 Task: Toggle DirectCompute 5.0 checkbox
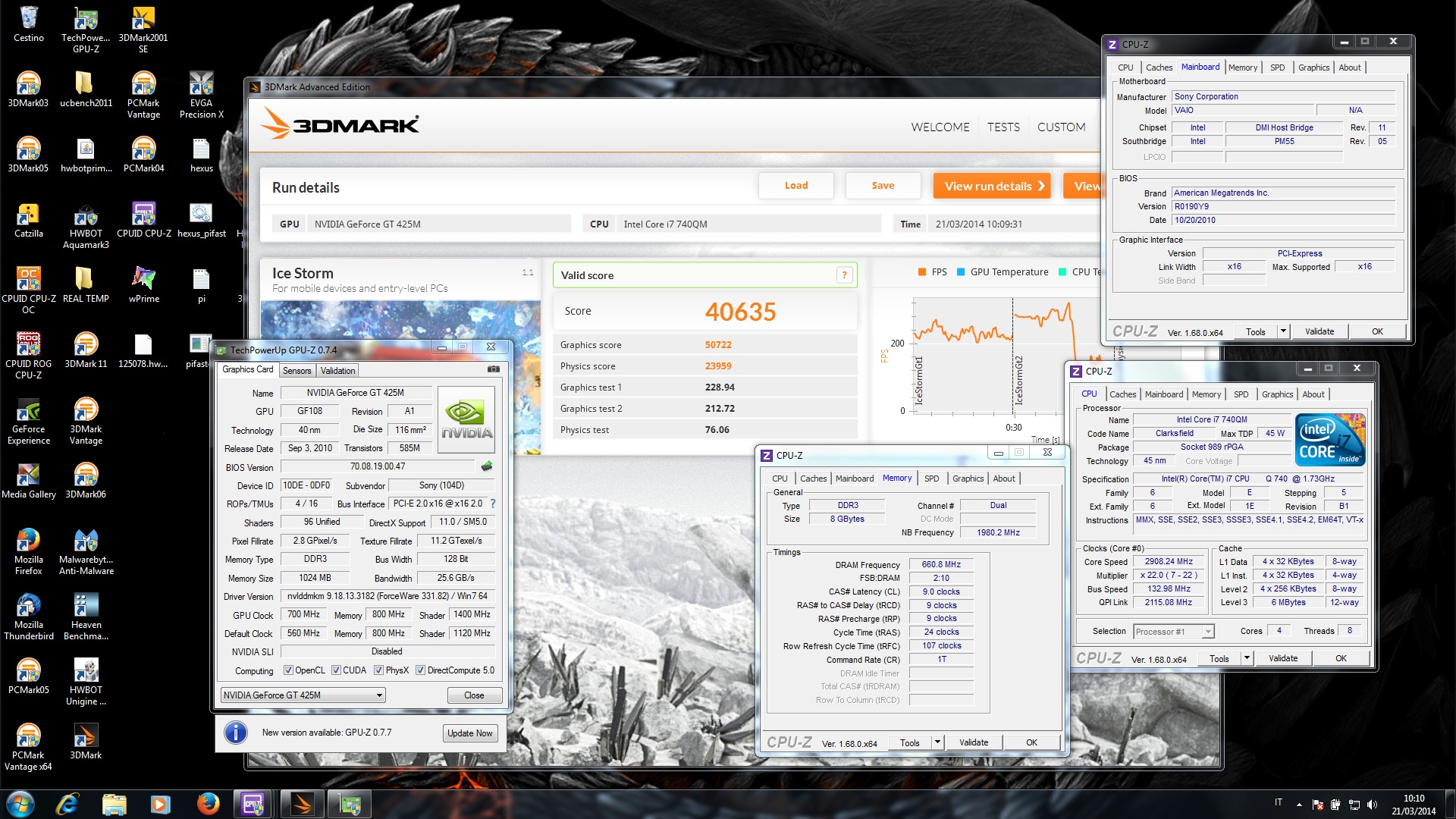420,670
